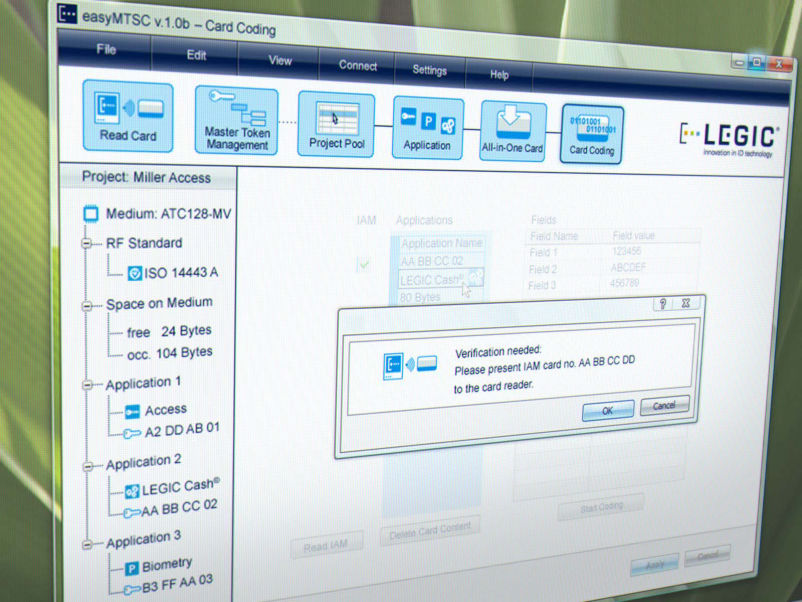Screen dimensions: 802x602
Task: Open the File menu
Action: click(x=106, y=49)
